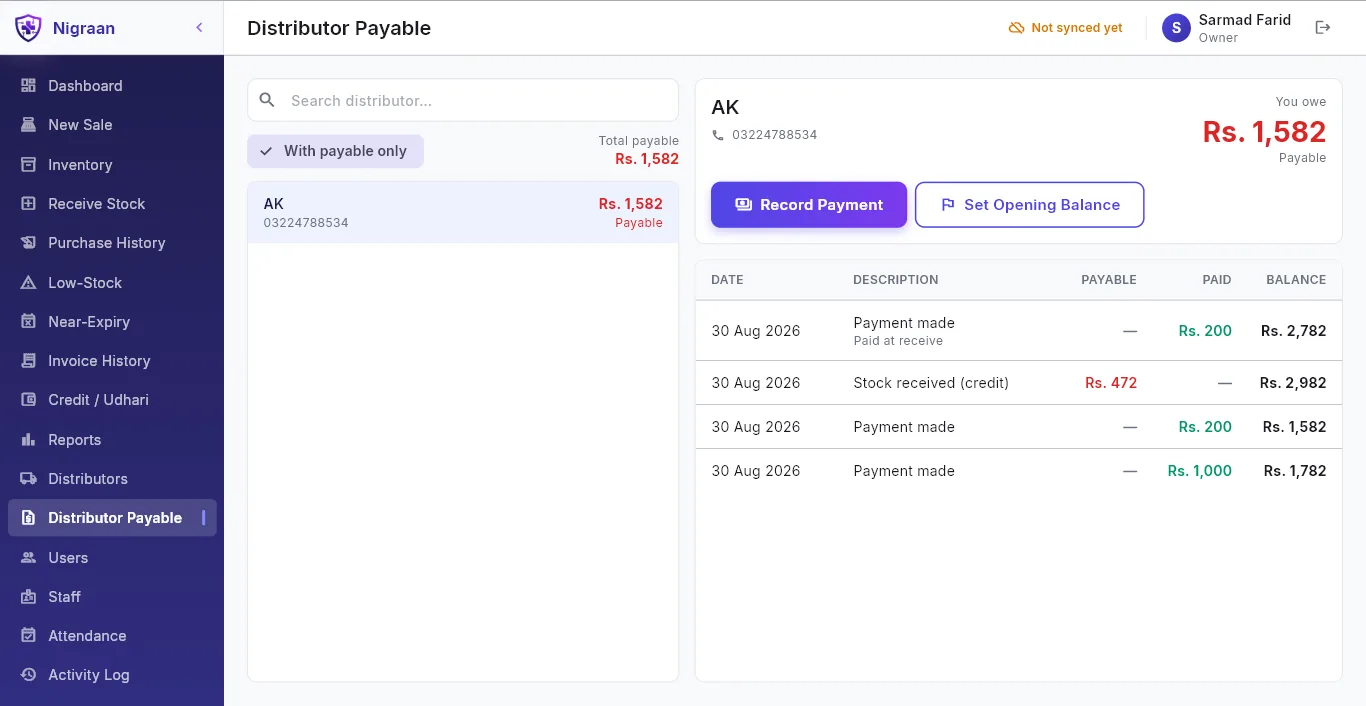1366x706 pixels.
Task: Click the search magnifier icon
Action: coord(267,100)
